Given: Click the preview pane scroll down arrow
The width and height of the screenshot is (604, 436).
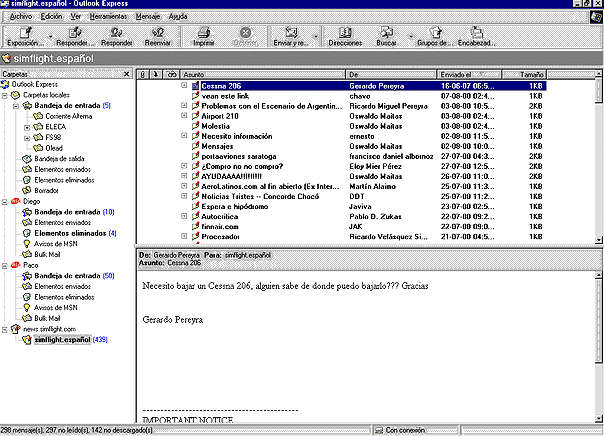Looking at the screenshot, I should pos(599,418).
